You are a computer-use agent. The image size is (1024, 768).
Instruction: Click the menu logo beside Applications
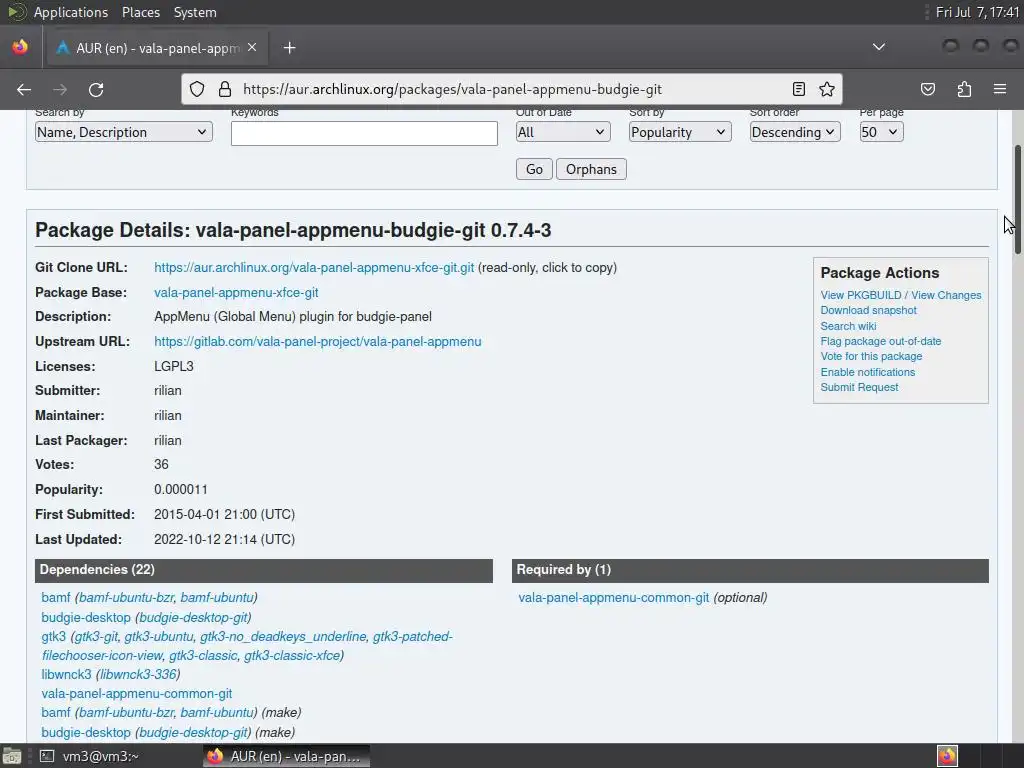(16, 12)
